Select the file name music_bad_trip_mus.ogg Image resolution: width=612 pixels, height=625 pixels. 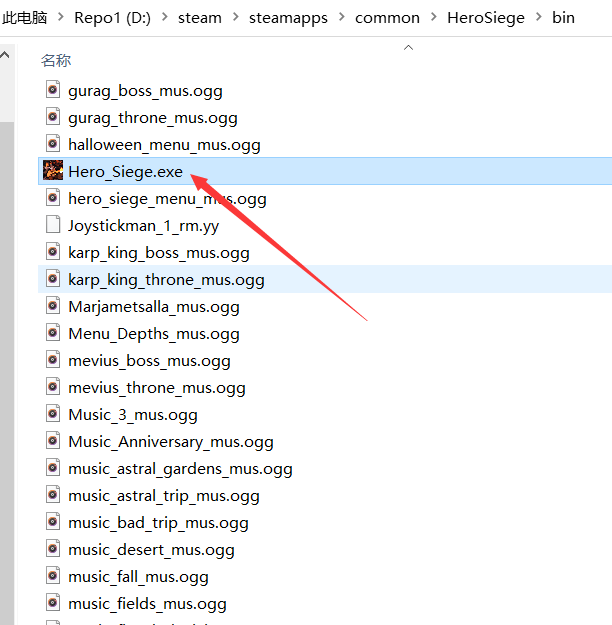158,523
